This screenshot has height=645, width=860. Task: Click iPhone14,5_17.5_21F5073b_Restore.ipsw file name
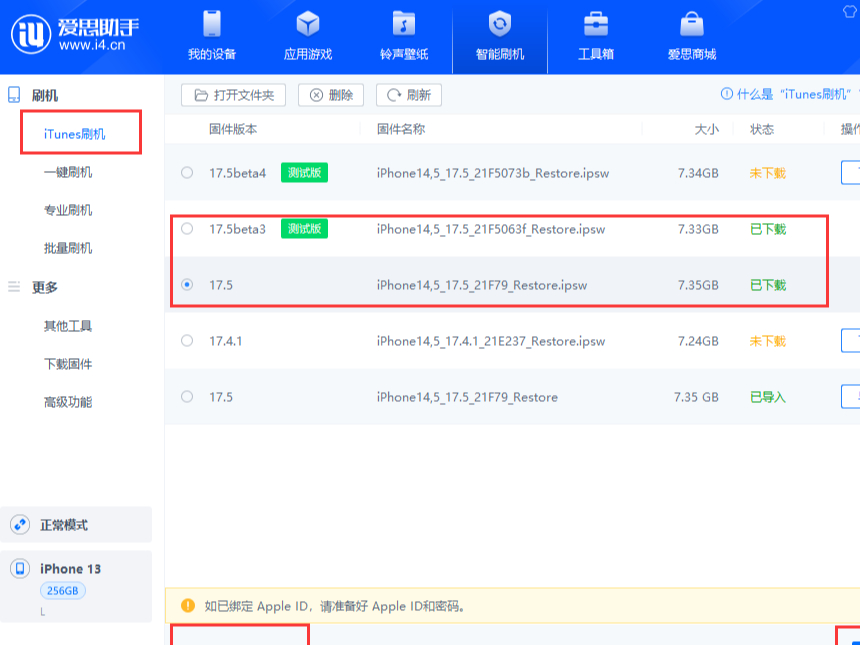pyautogui.click(x=493, y=173)
